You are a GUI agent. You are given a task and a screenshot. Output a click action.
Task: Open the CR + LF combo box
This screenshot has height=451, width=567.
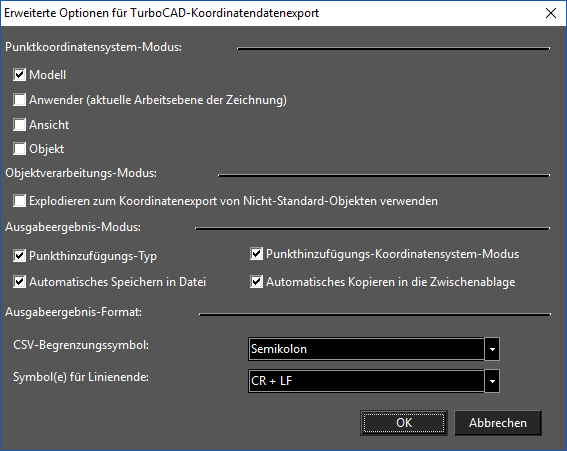(374, 381)
